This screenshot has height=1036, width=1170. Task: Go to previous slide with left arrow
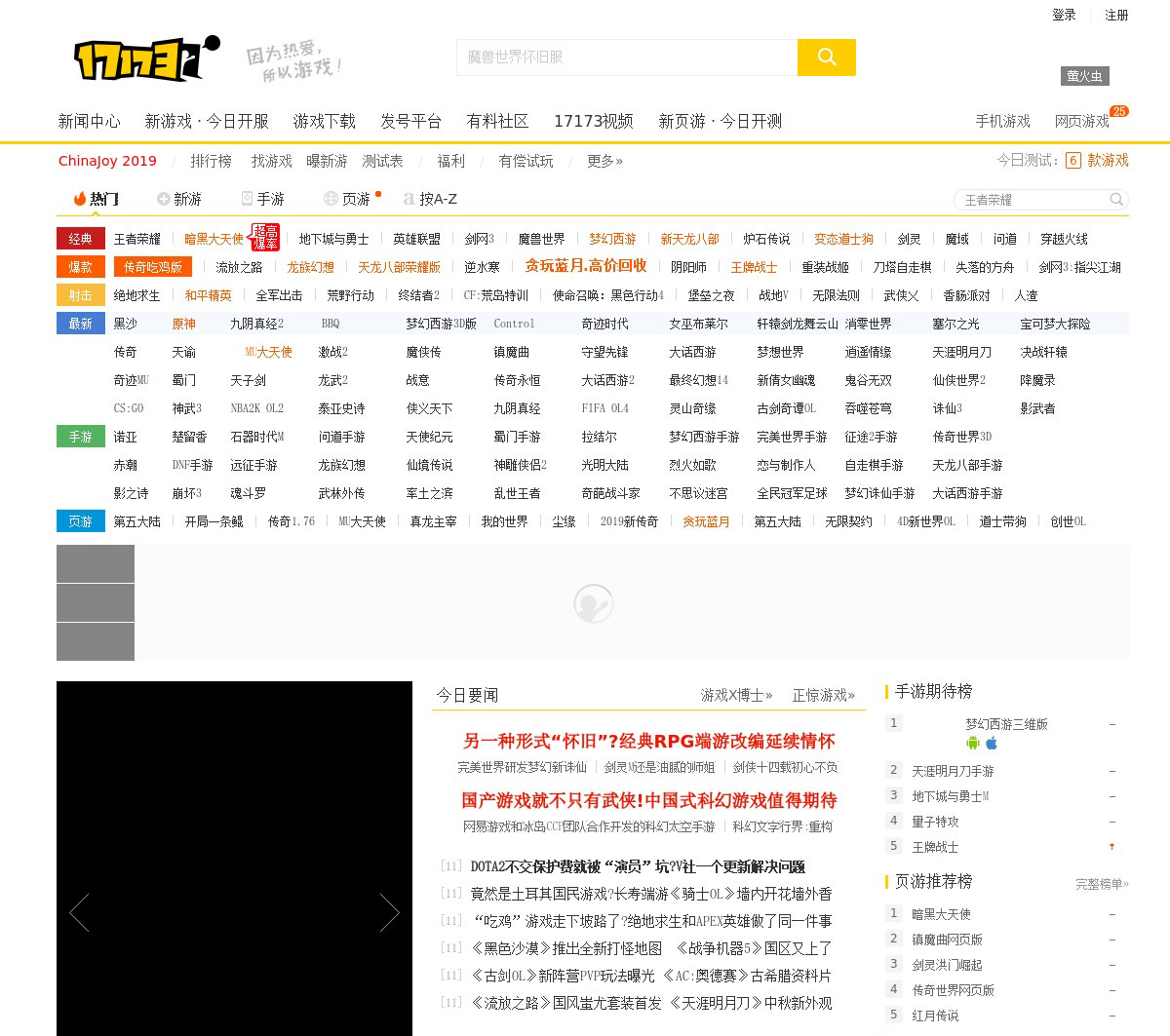(79, 913)
